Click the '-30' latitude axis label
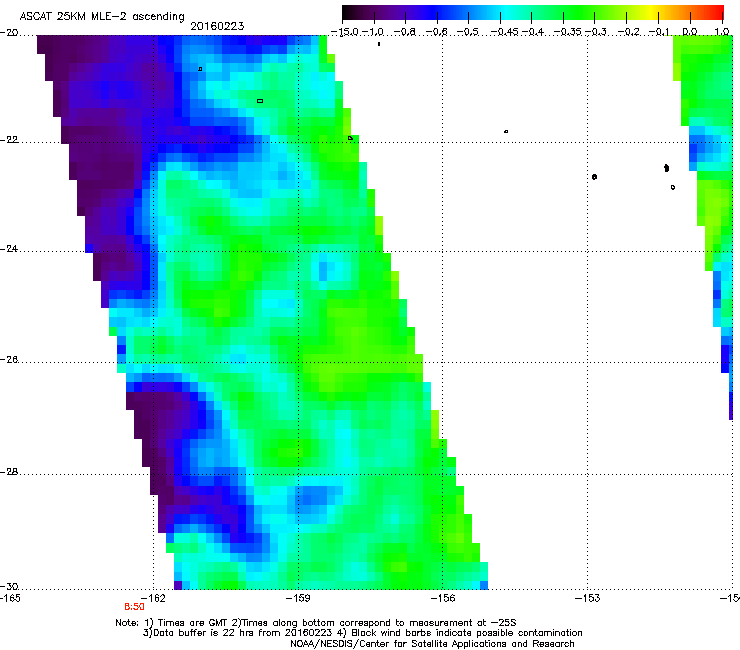 tap(9, 587)
